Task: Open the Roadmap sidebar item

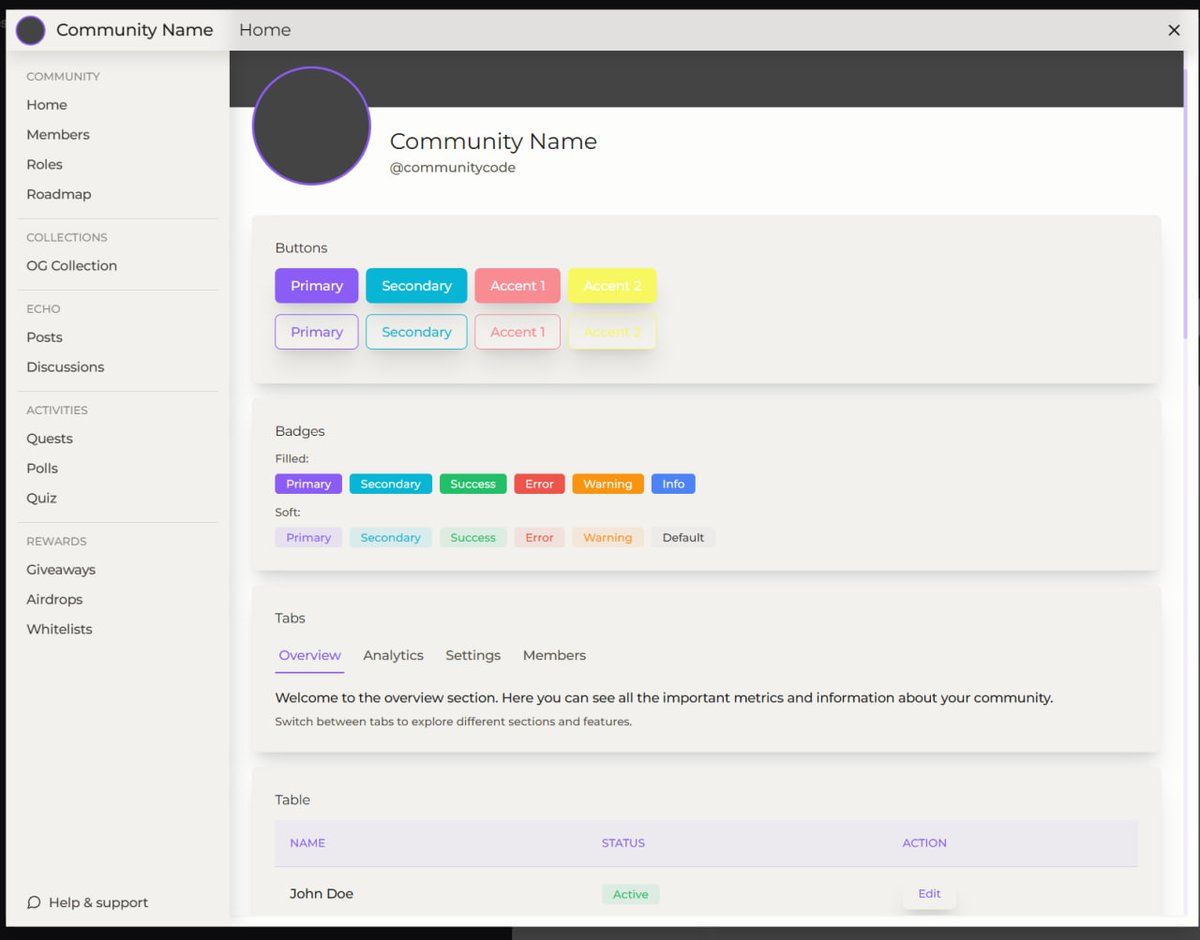Action: pos(59,195)
